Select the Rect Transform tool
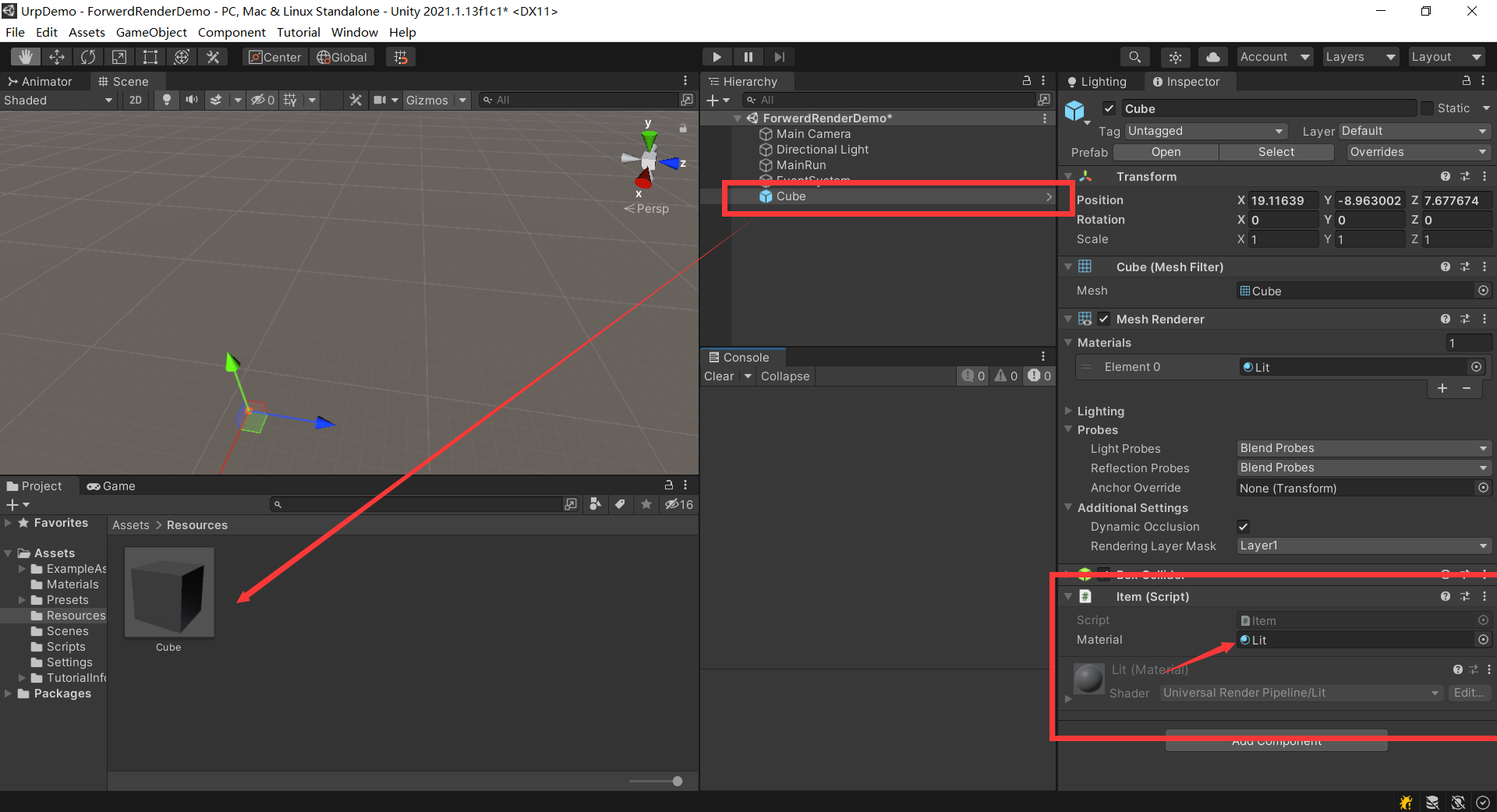 point(150,56)
